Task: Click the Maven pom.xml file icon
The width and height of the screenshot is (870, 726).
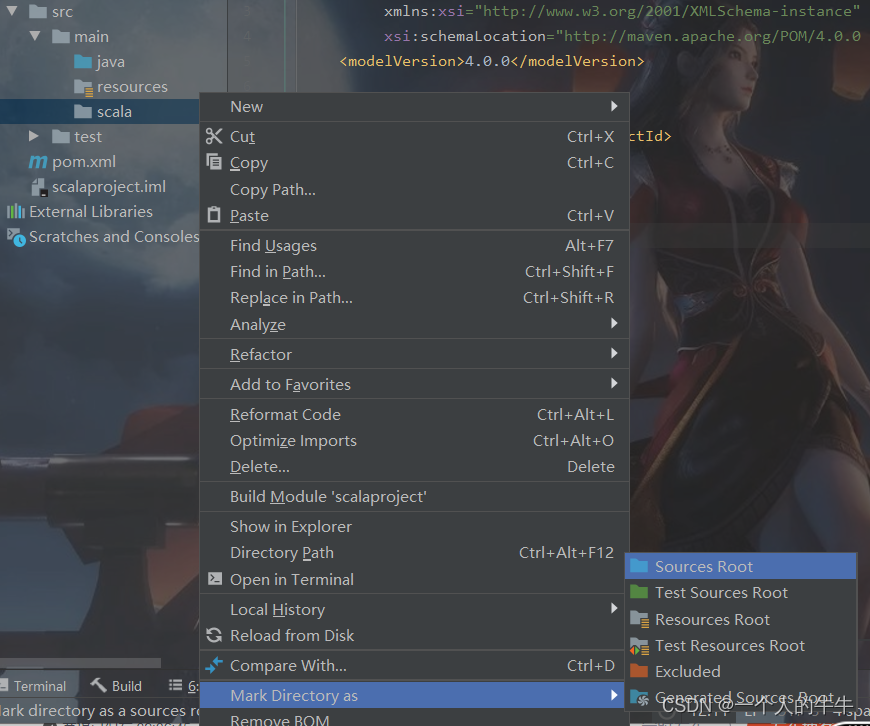Action: 38,162
